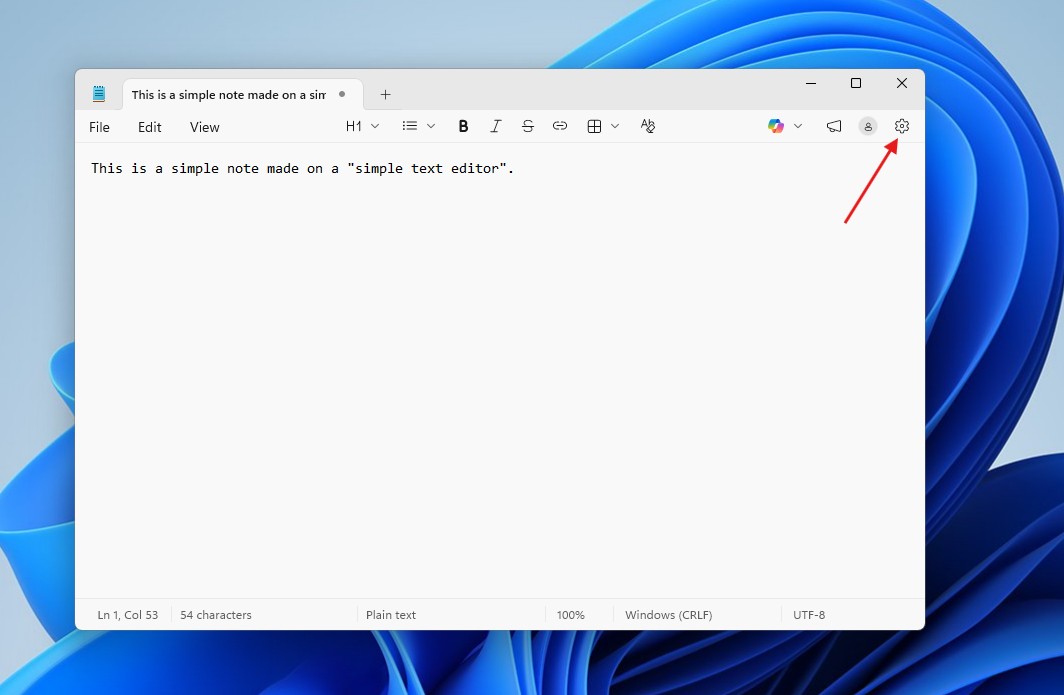Click 'Plain text' in the status bar
Screen dimensions: 1064x695
391,615
